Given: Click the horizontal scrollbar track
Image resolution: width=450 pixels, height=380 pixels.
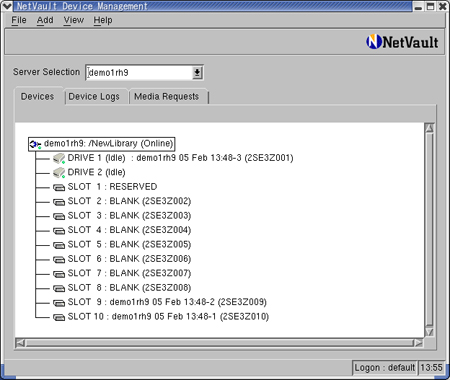Looking at the screenshot, I should coord(219,343).
